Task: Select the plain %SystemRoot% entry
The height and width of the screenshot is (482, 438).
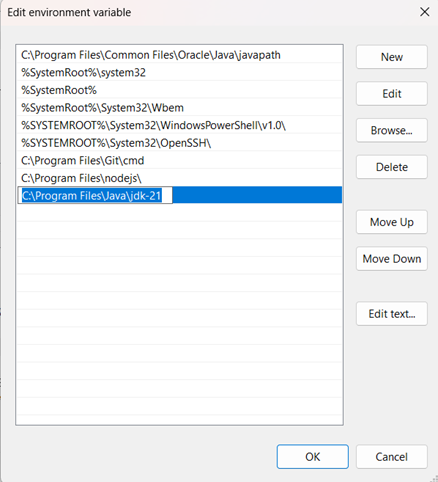Action: [180, 90]
